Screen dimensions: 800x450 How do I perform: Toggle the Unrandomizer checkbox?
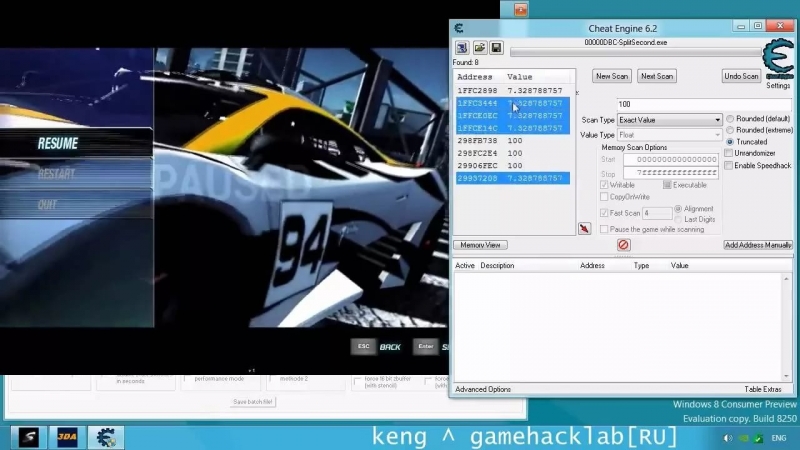click(729, 153)
